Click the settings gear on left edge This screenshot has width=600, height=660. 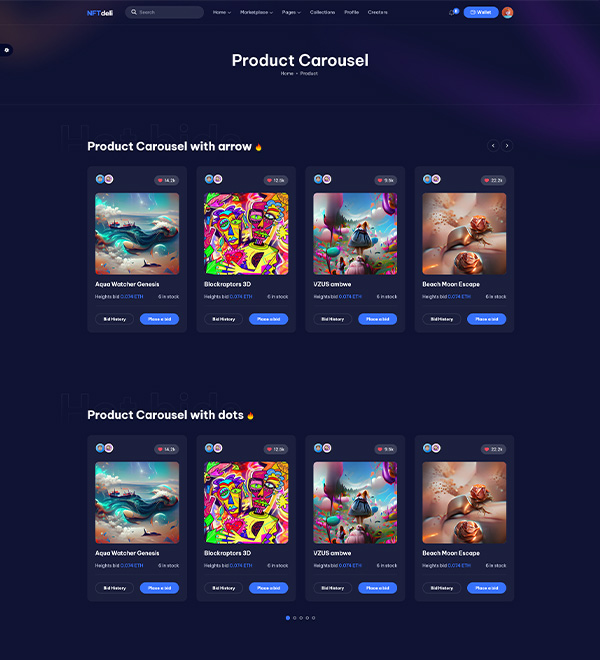(x=6, y=50)
